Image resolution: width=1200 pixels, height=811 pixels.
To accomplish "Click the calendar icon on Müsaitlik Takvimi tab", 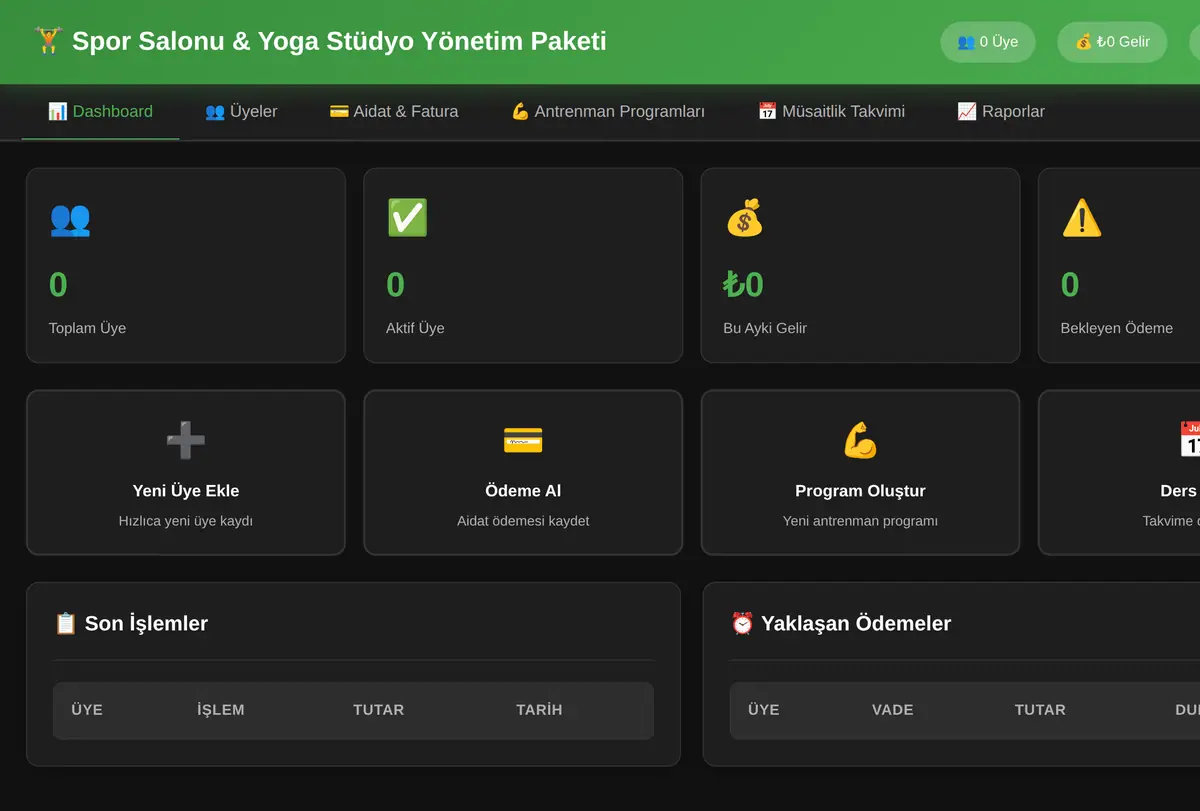I will pyautogui.click(x=767, y=112).
